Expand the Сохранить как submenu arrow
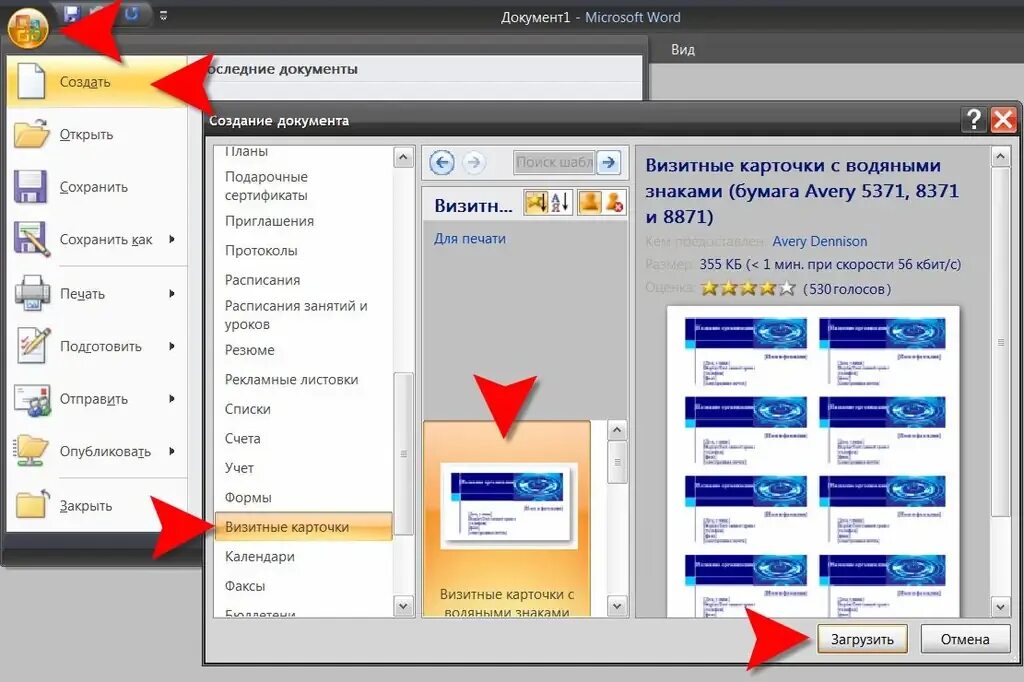 coord(172,239)
